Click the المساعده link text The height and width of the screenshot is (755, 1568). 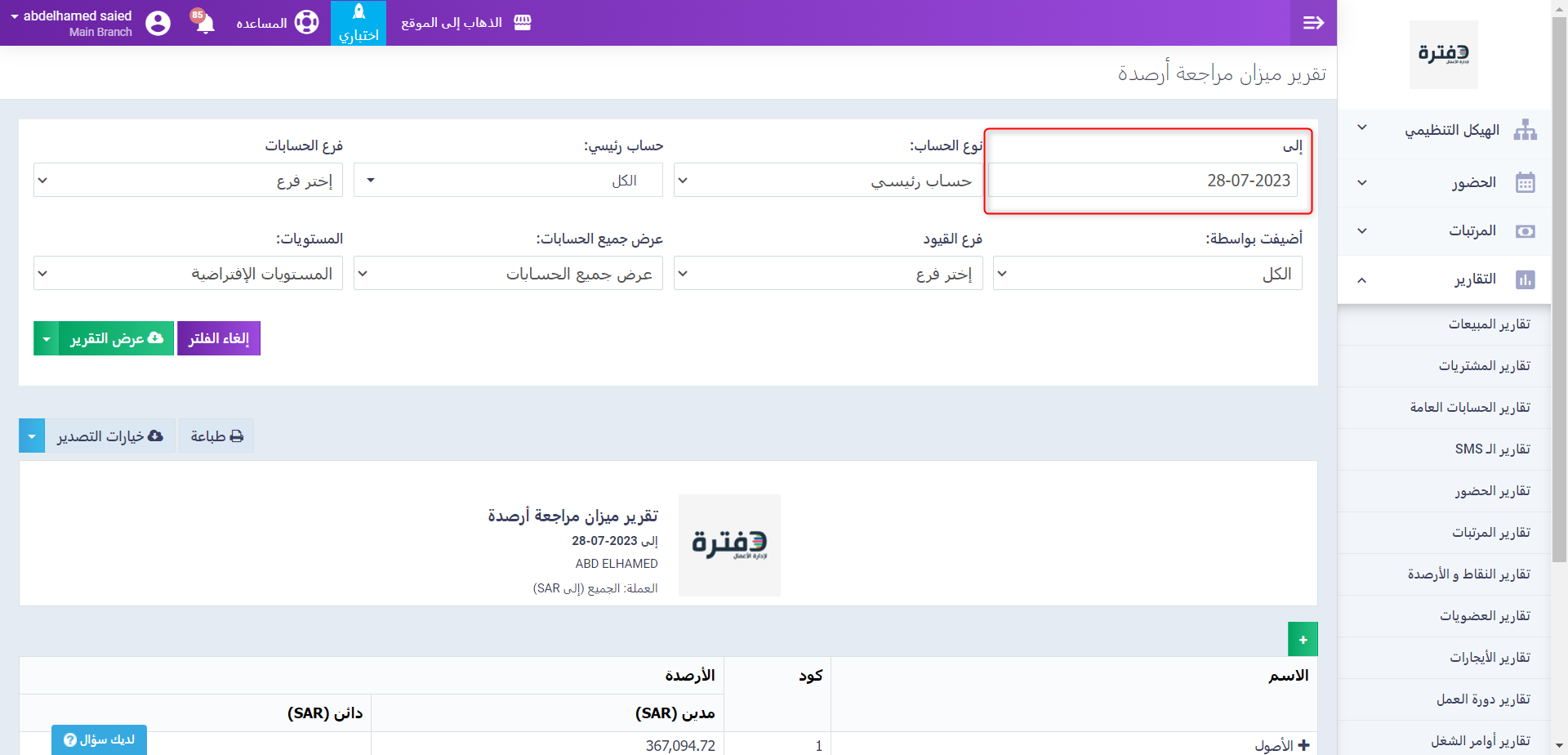261,23
